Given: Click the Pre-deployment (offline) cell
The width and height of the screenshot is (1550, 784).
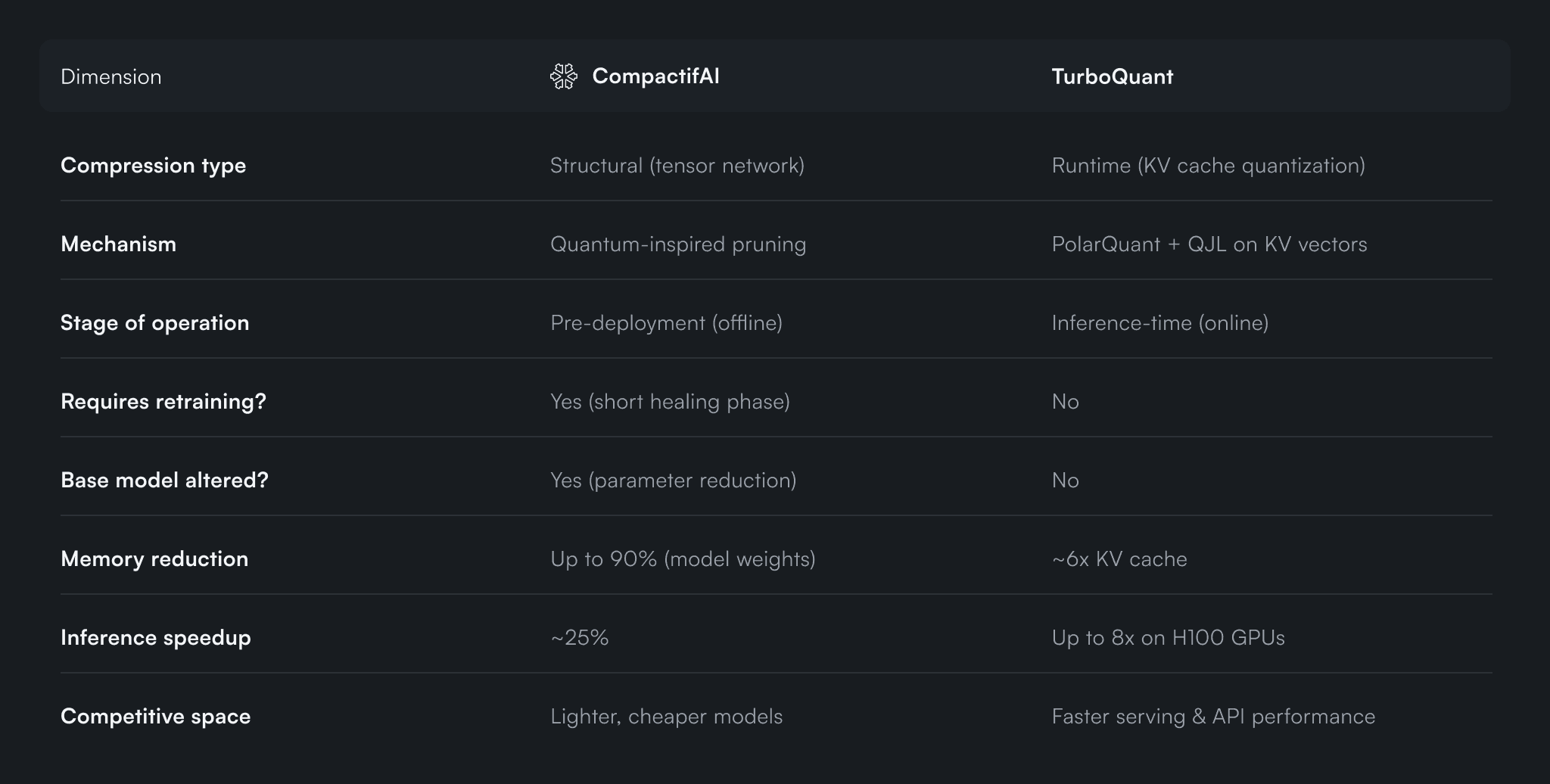Looking at the screenshot, I should click(666, 323).
